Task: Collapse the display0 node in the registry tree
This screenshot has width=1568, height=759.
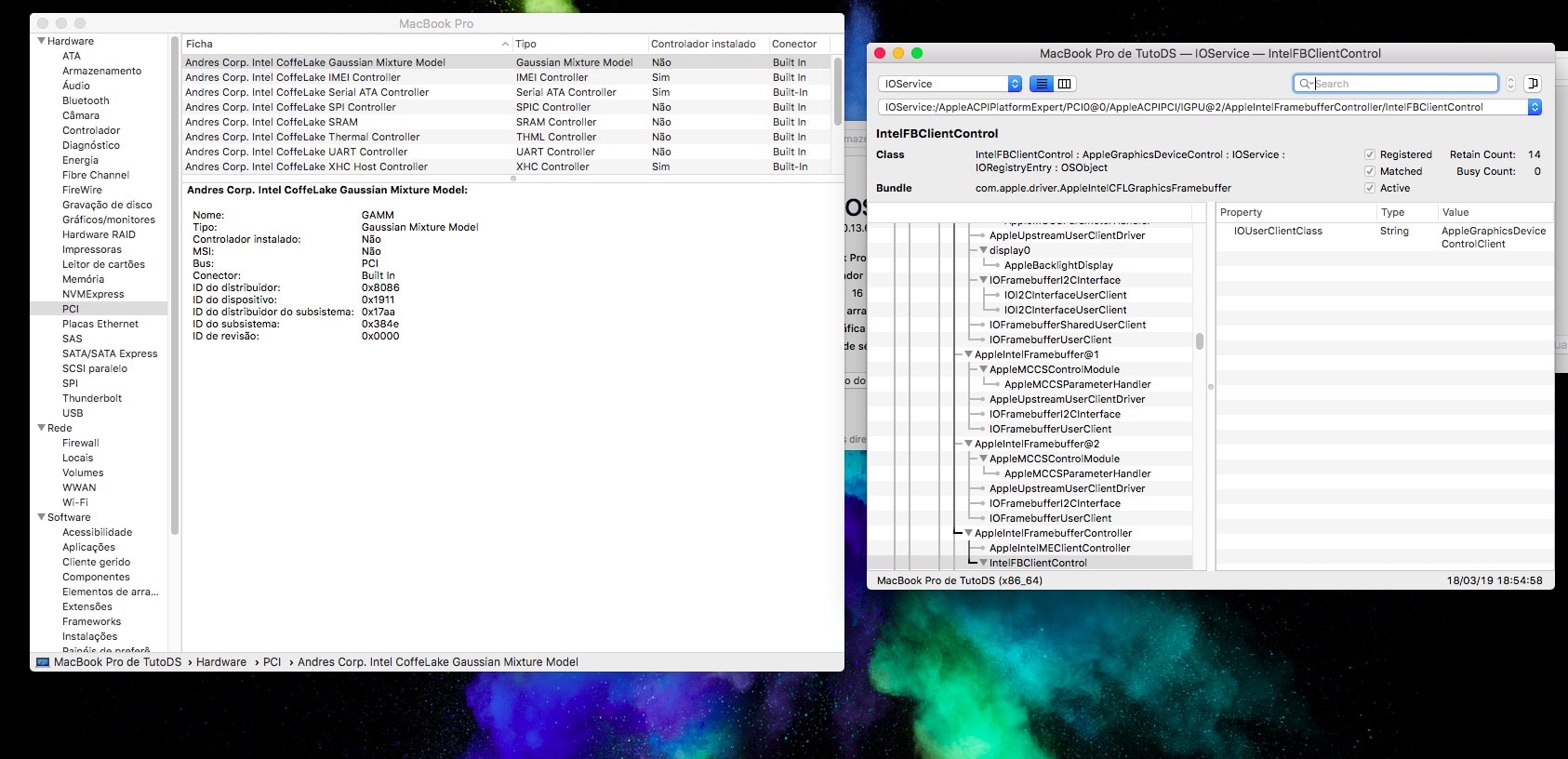Action: [983, 250]
